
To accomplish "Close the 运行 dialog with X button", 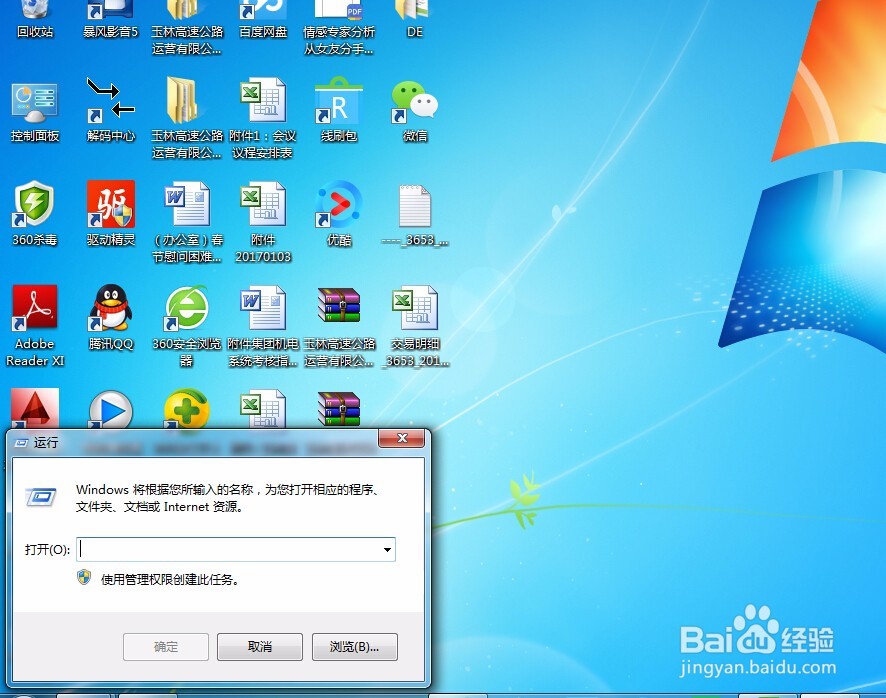I will pyautogui.click(x=402, y=438).
